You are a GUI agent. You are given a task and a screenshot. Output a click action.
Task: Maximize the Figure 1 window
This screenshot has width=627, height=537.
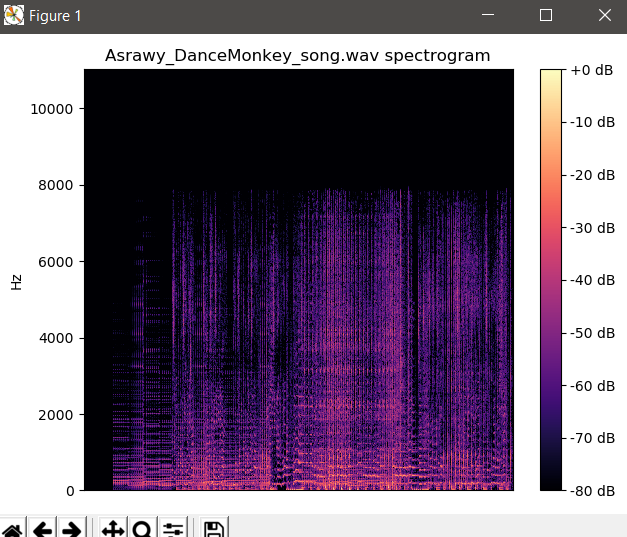tap(546, 15)
